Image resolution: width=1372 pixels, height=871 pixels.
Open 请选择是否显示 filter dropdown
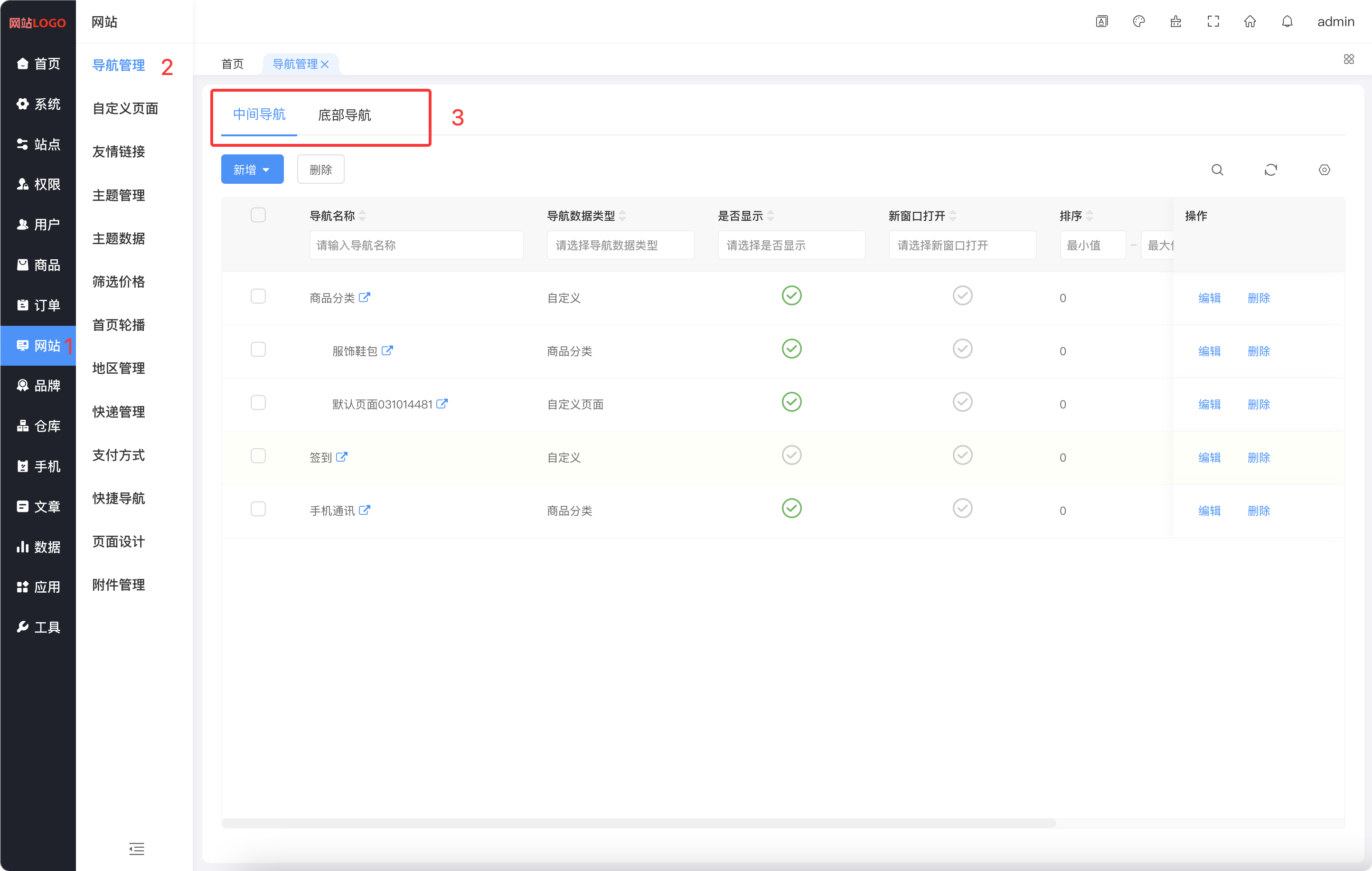pyautogui.click(x=791, y=245)
